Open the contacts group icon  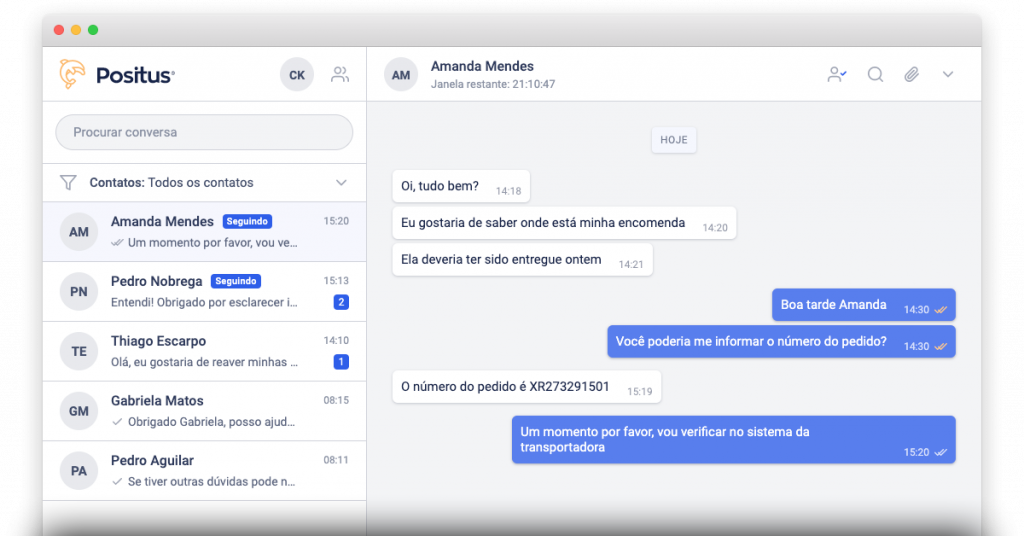coord(340,74)
